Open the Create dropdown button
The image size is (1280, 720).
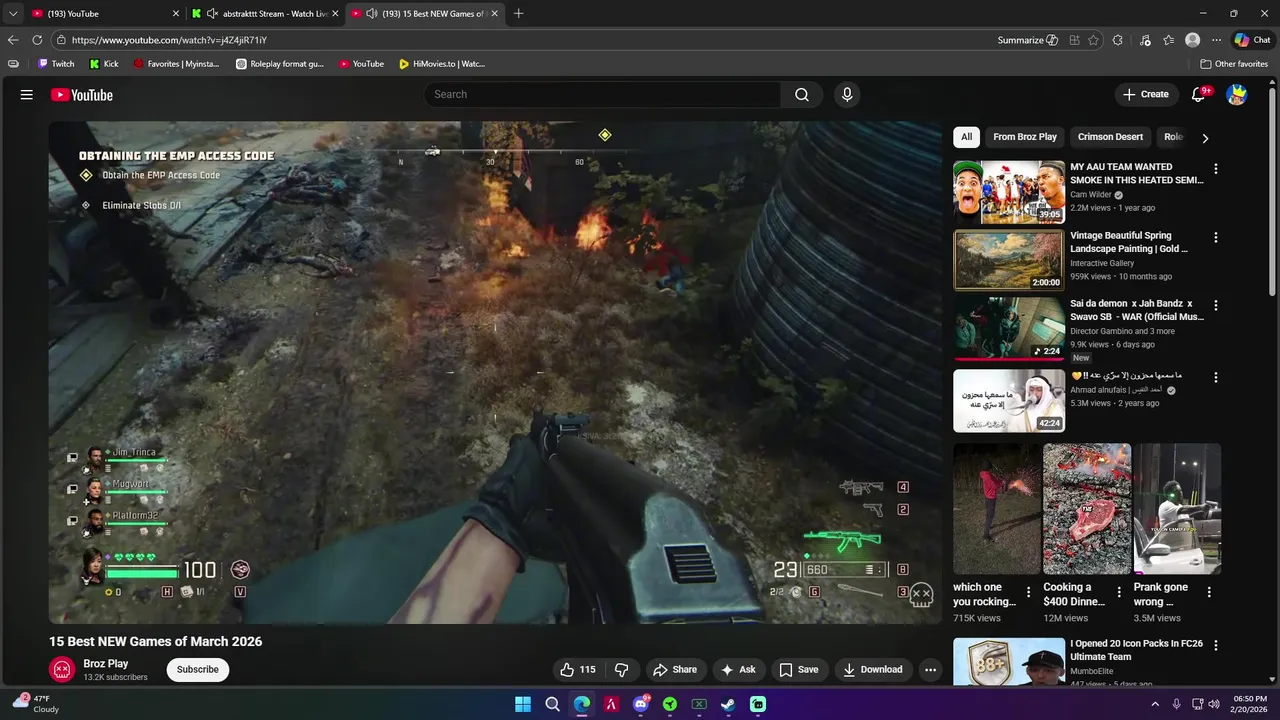point(1146,94)
